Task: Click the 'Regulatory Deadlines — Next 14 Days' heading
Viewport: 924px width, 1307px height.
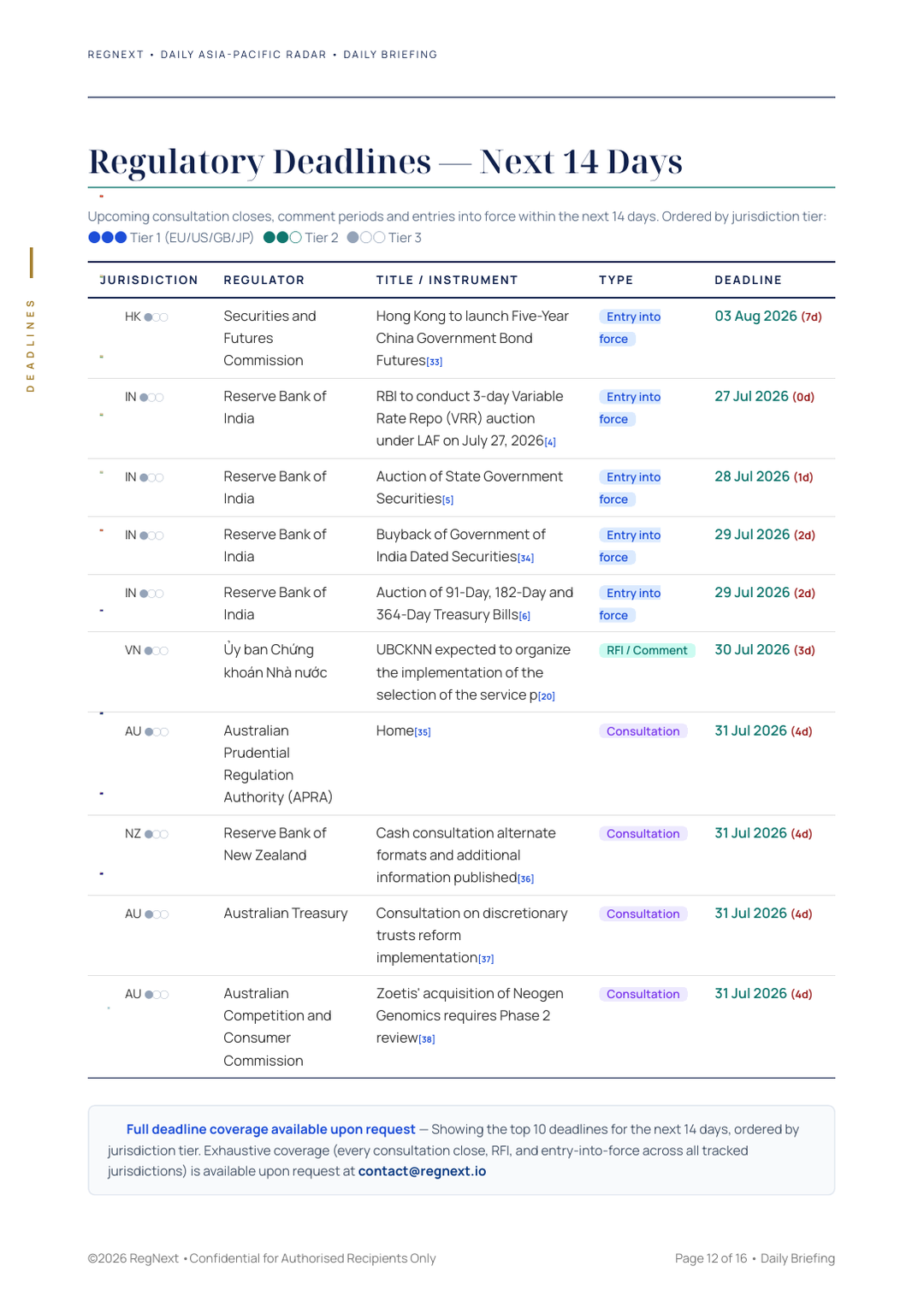Action: 386,162
